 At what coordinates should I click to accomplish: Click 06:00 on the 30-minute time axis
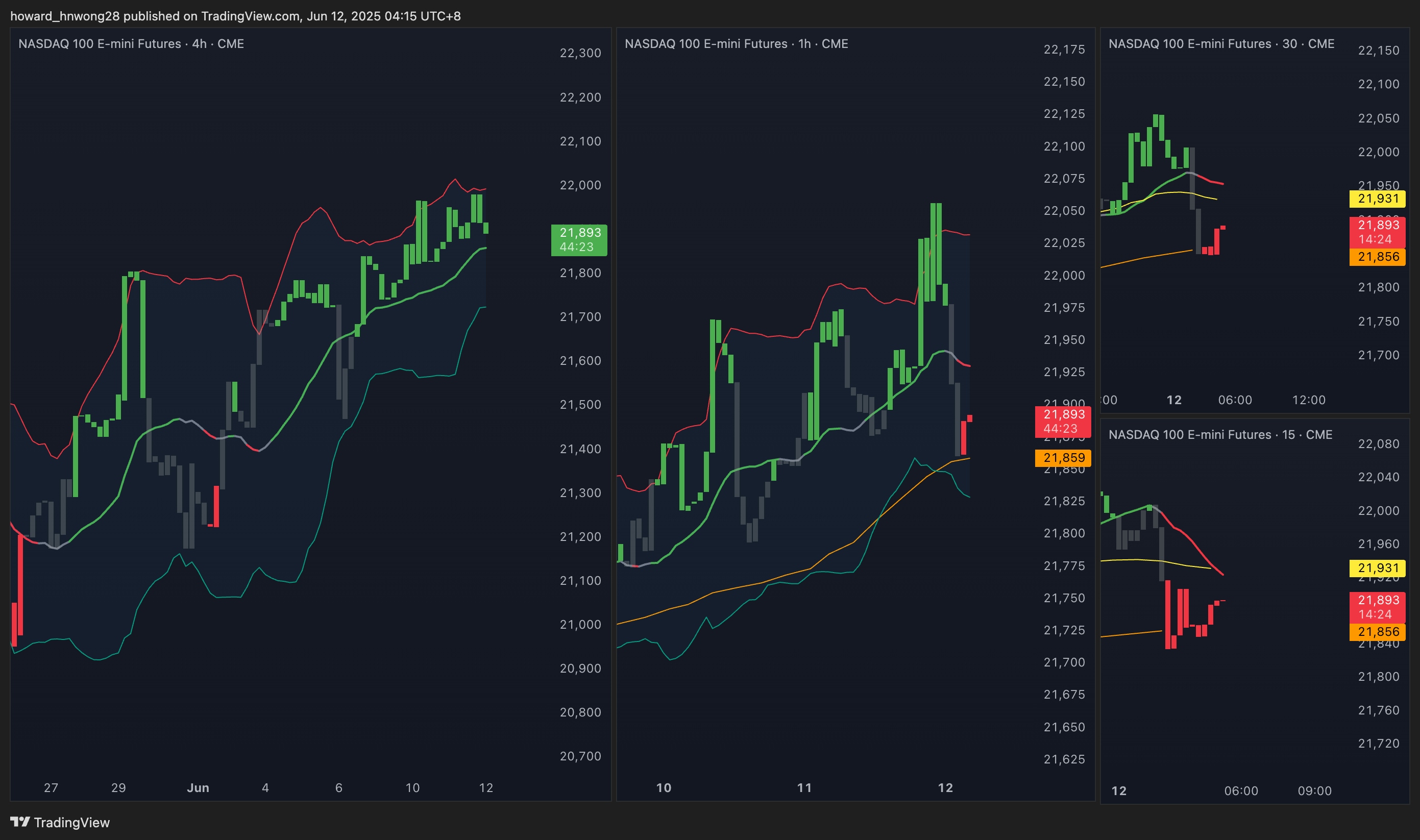pyautogui.click(x=1234, y=400)
